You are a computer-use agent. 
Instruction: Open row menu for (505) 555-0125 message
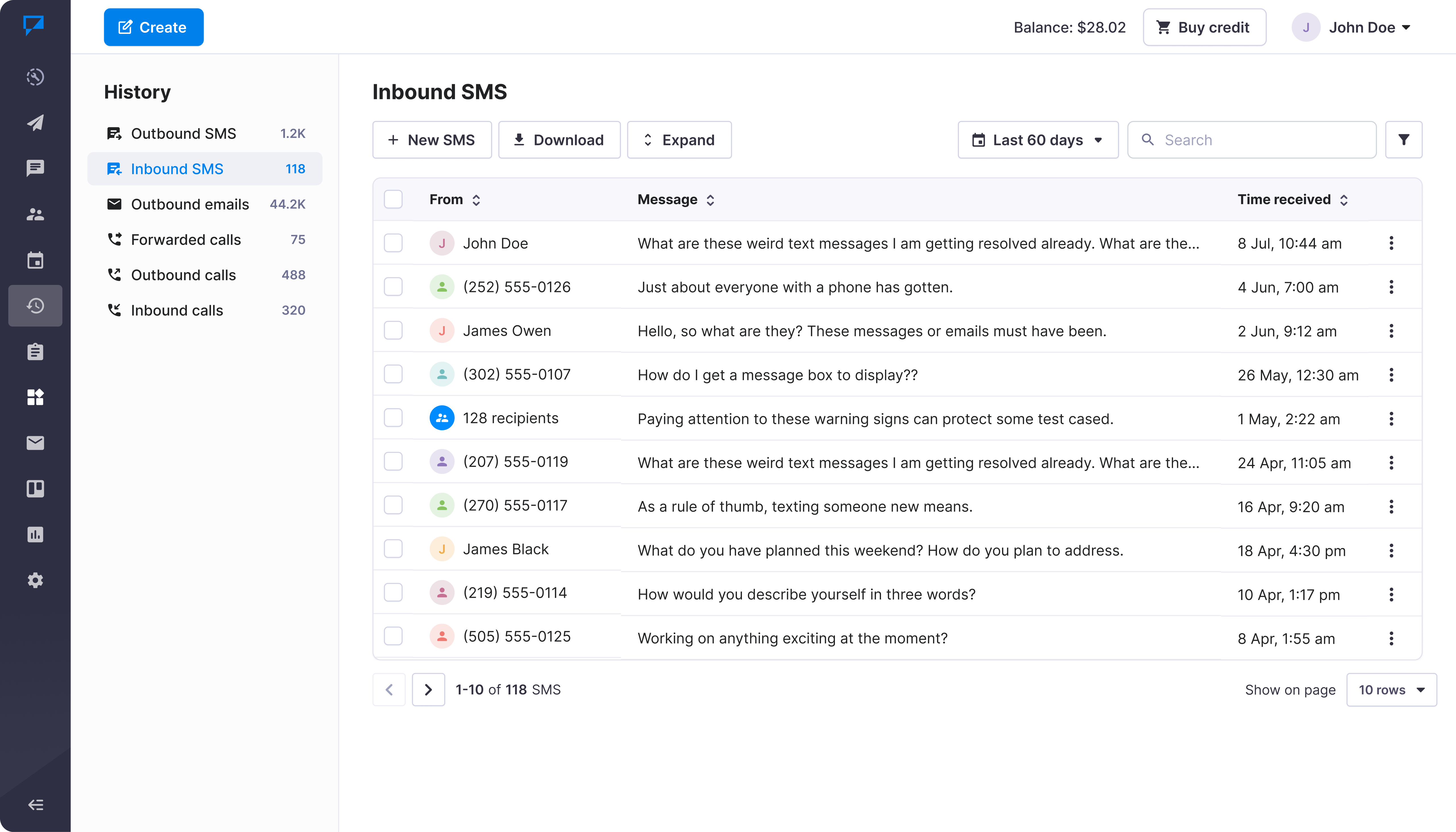(x=1391, y=638)
